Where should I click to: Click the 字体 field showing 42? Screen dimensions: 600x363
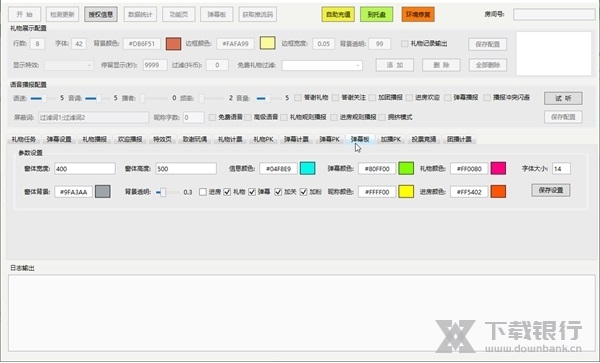pyautogui.click(x=79, y=44)
